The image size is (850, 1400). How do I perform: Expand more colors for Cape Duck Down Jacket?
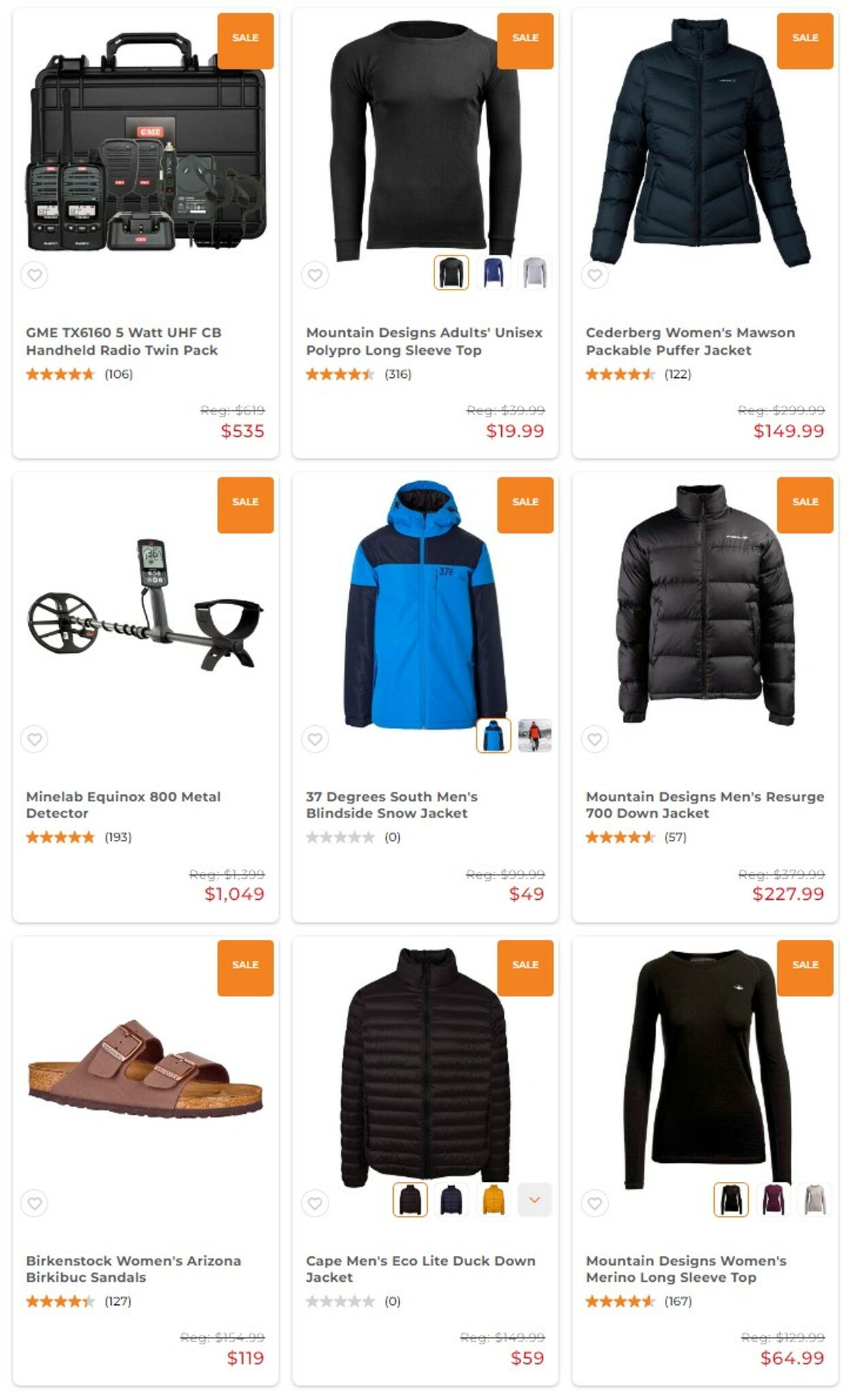[534, 1200]
